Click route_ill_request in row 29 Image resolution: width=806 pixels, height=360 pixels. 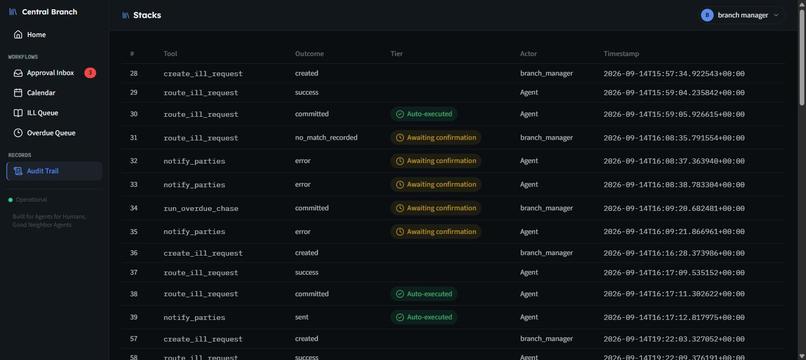click(x=201, y=93)
